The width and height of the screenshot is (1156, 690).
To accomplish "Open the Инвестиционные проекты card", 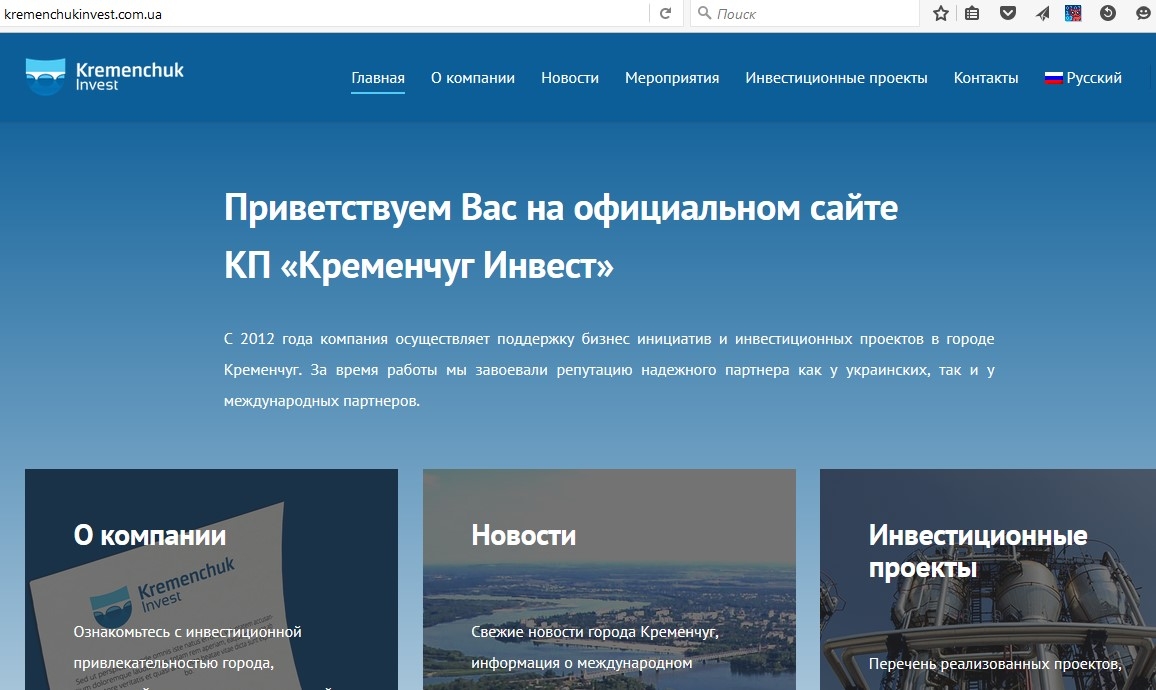I will click(x=987, y=580).
